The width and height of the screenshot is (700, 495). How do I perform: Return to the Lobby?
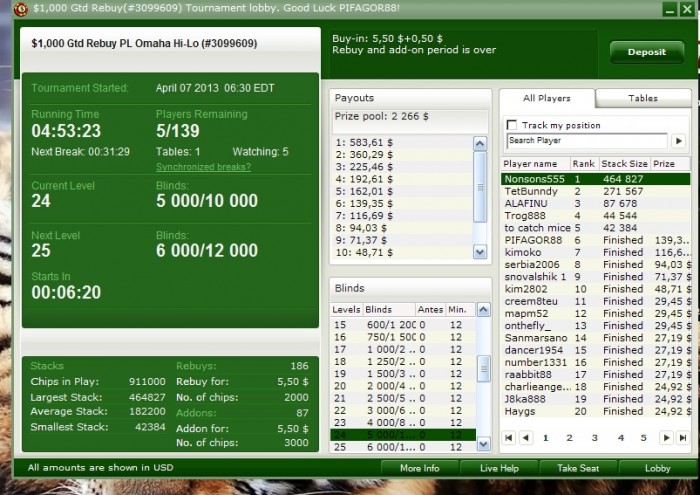pyautogui.click(x=657, y=468)
